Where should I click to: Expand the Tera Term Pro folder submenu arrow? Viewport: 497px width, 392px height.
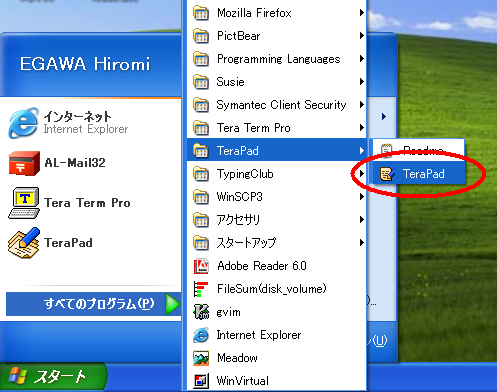click(362, 128)
